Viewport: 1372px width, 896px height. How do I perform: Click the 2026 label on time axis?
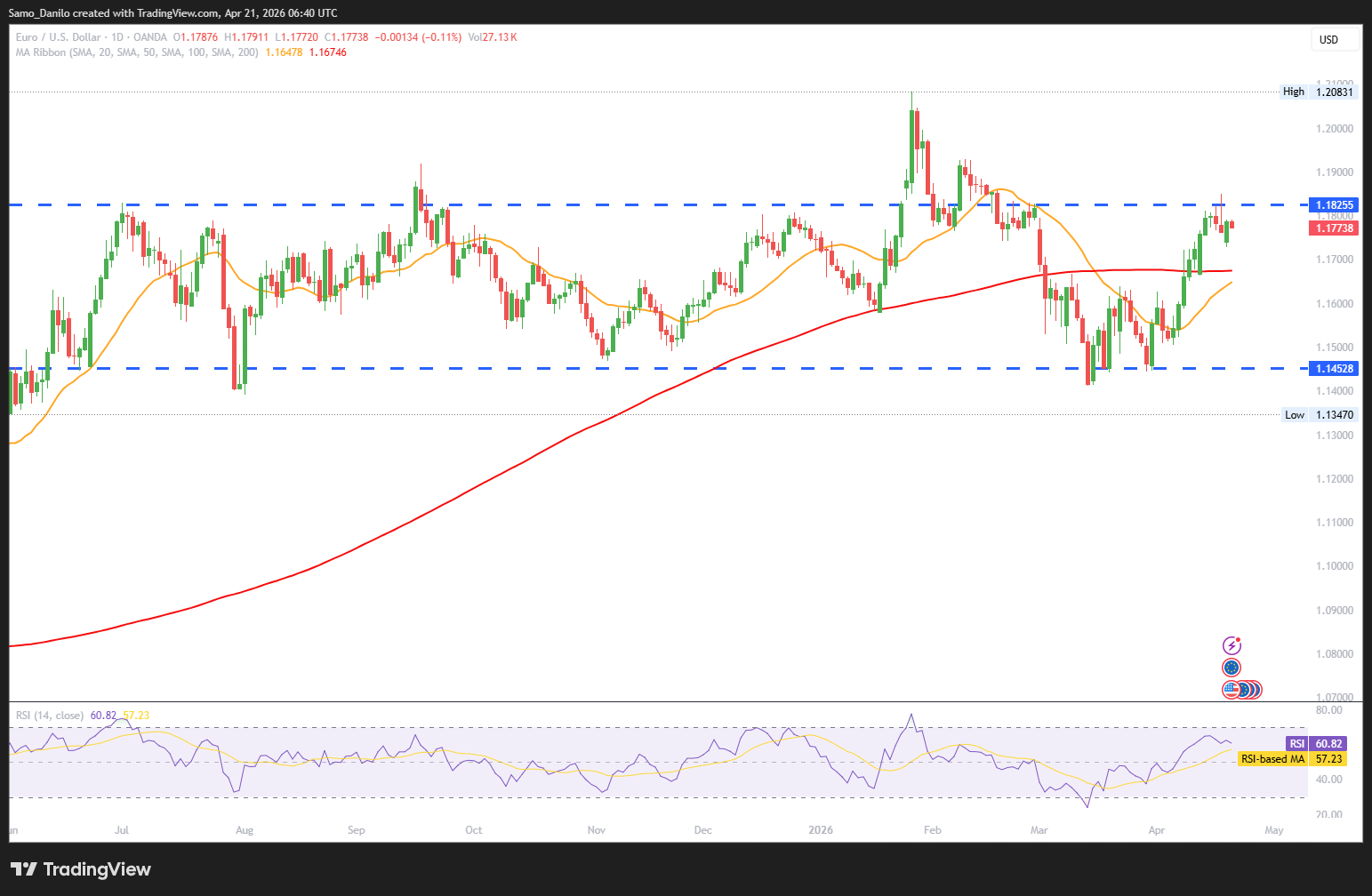(x=821, y=830)
